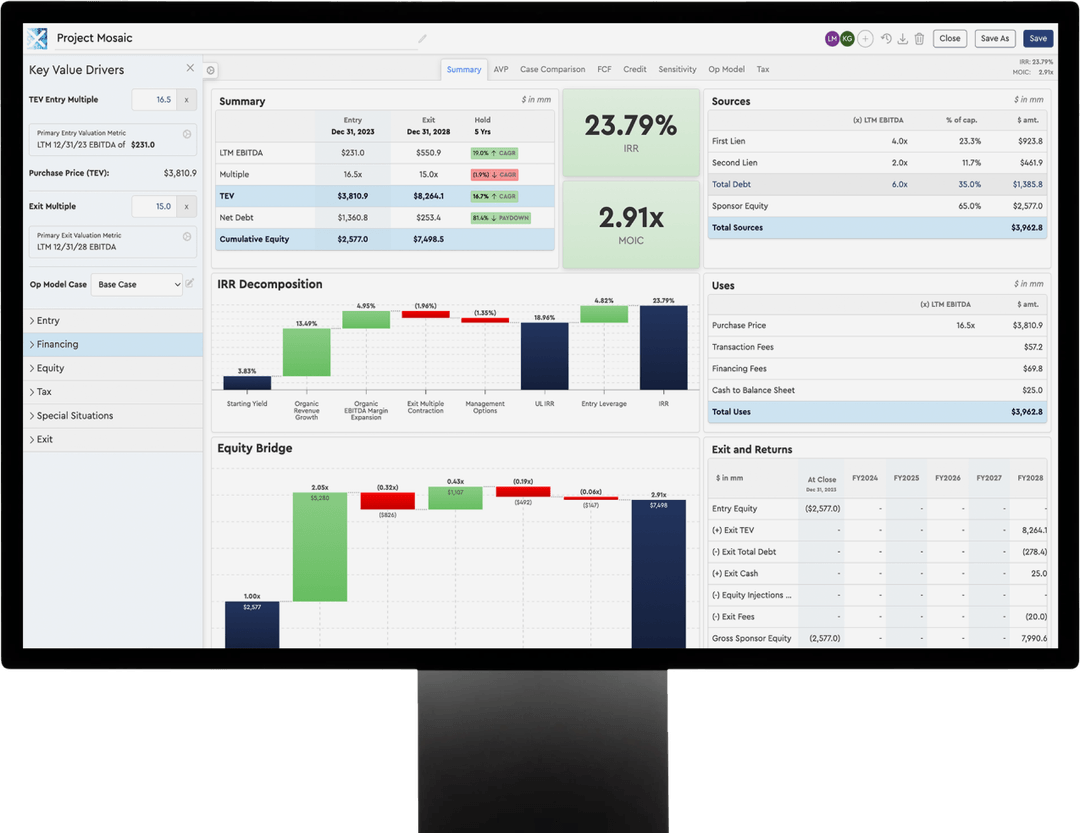Open the Primary Exit Valuation Metric settings icon
This screenshot has width=1080, height=833.
(x=187, y=237)
